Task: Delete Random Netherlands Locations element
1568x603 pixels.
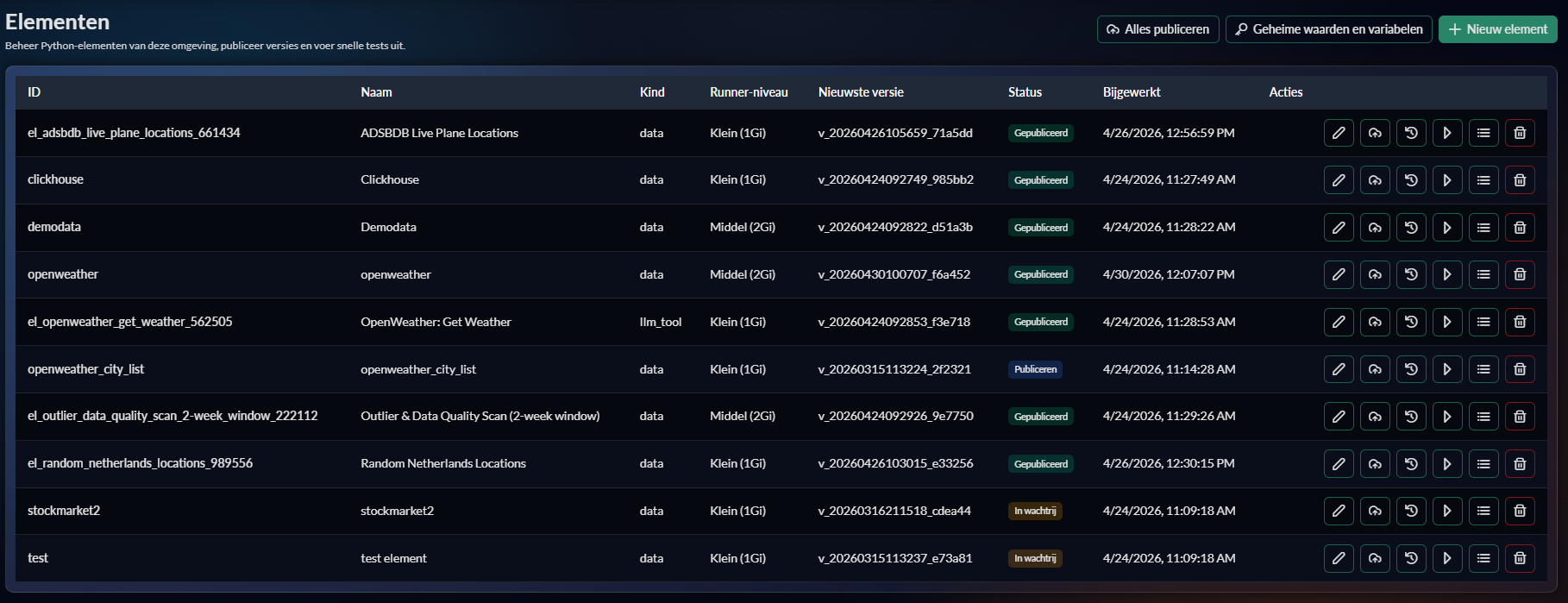Action: tap(1520, 464)
